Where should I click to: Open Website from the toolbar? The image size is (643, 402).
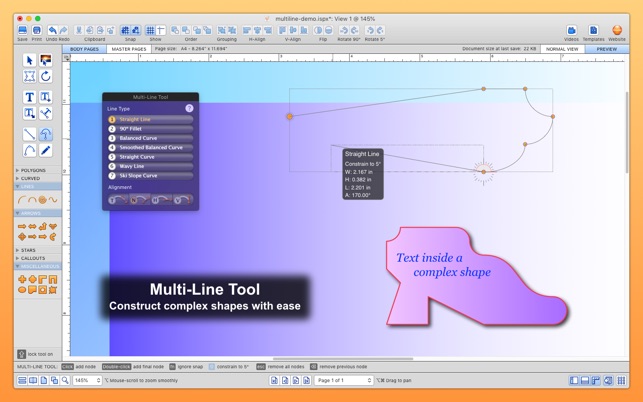[617, 30]
